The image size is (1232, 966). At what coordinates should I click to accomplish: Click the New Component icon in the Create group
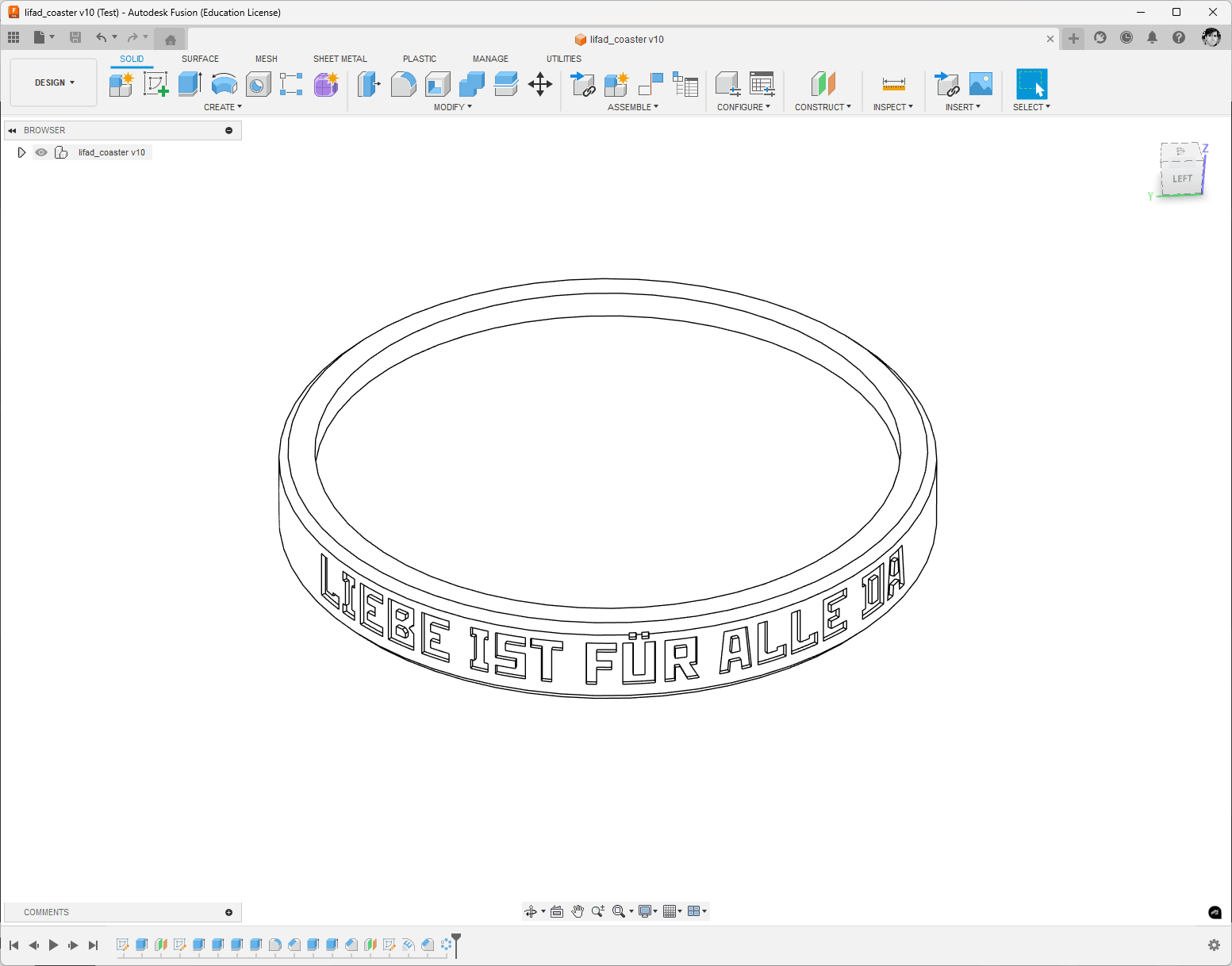(121, 84)
